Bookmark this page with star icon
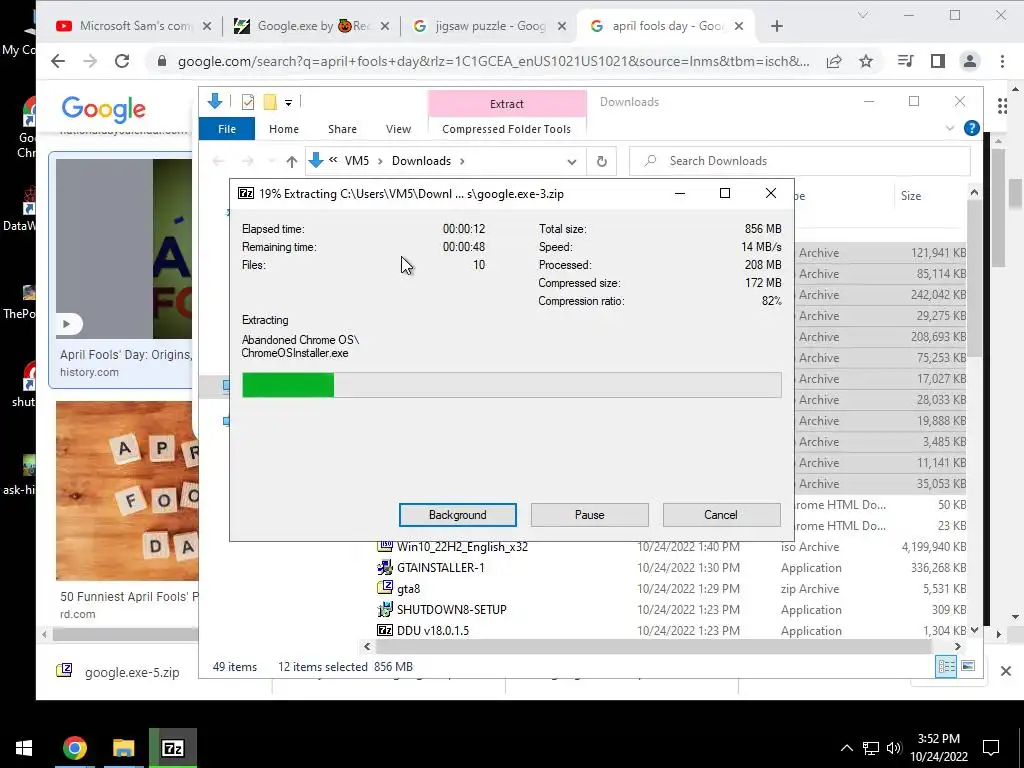Viewport: 1024px width, 768px height. pos(866,61)
